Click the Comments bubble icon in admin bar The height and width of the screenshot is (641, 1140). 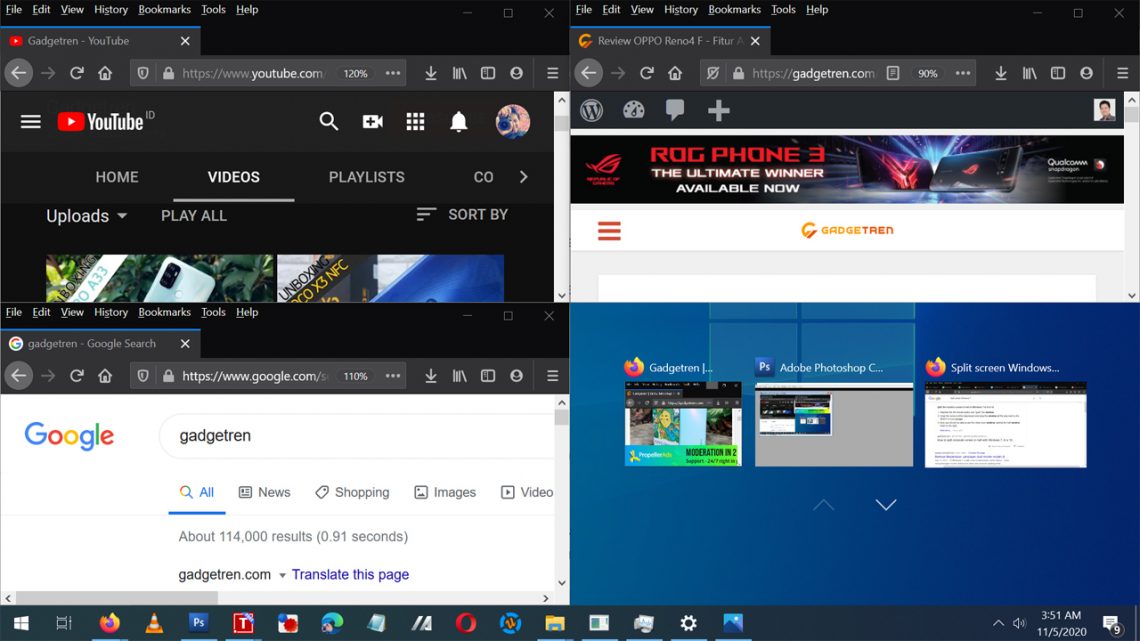[675, 111]
